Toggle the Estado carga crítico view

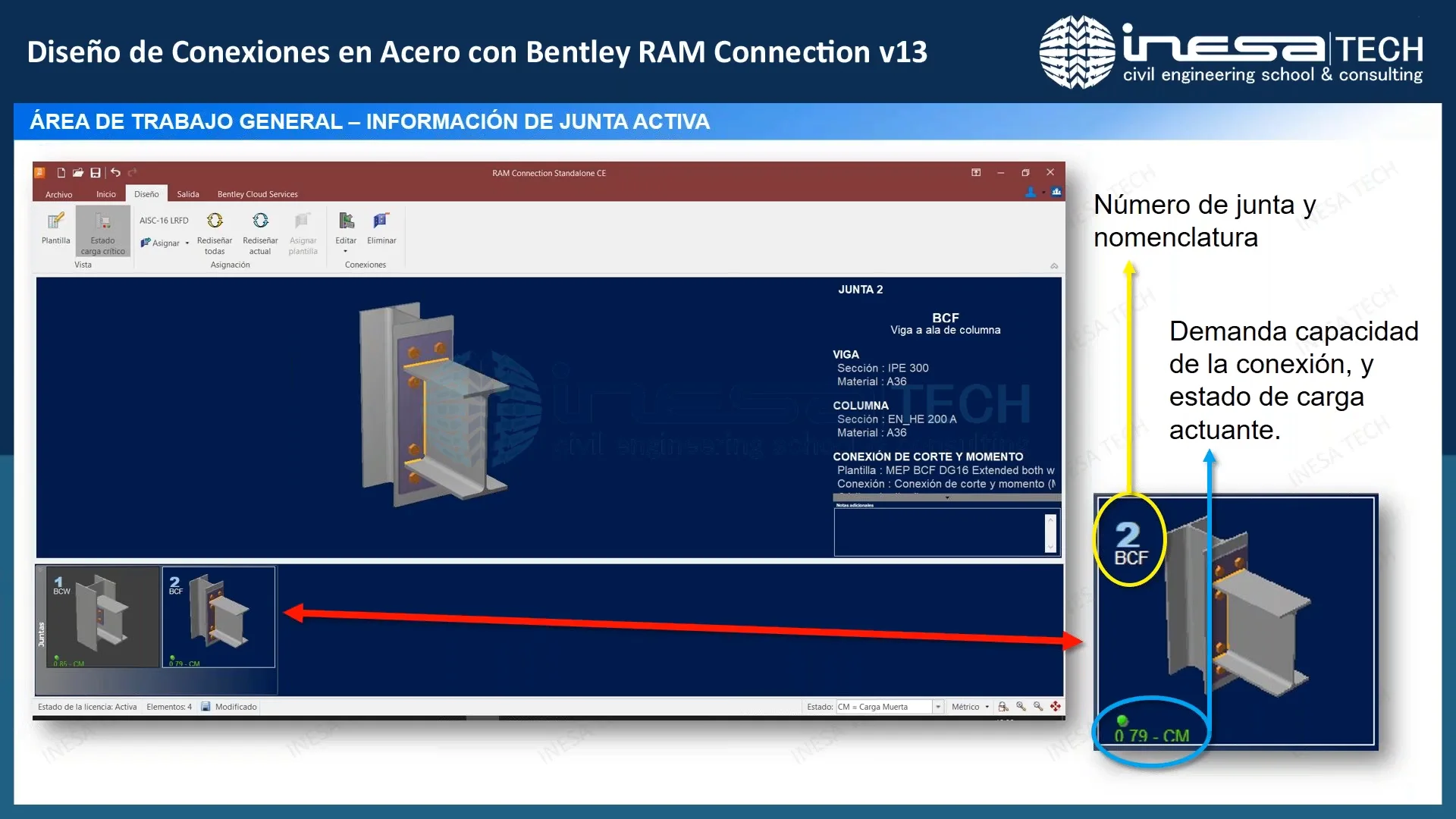(x=102, y=231)
